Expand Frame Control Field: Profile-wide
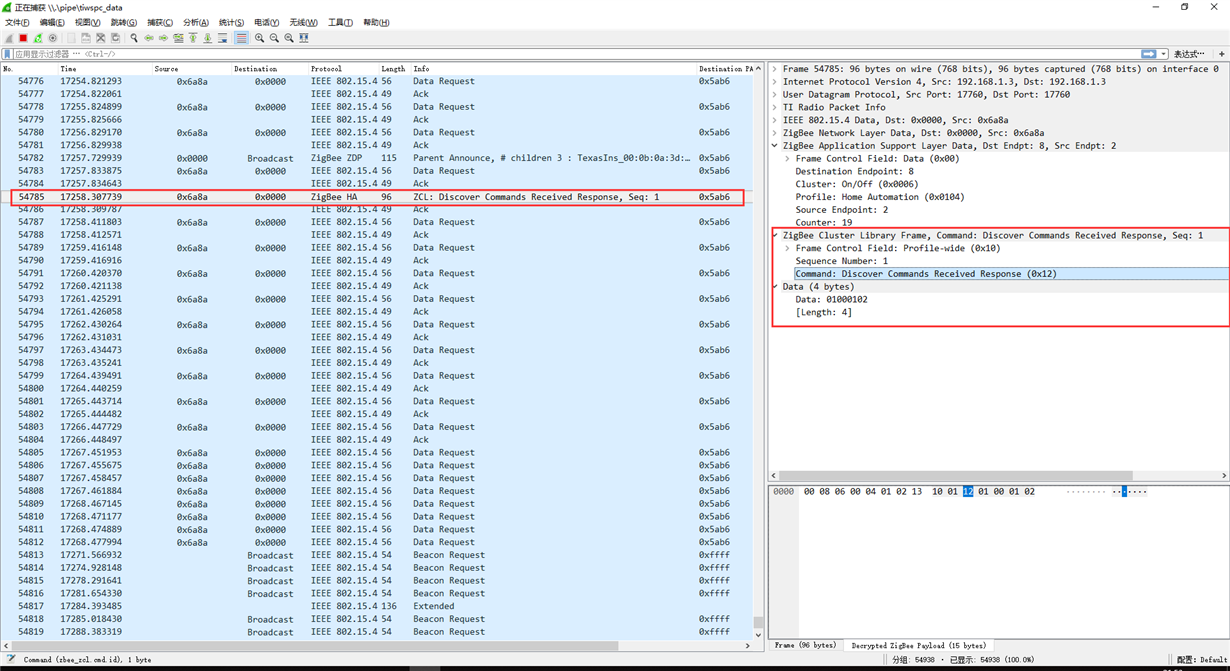The image size is (1230, 671). [x=788, y=248]
